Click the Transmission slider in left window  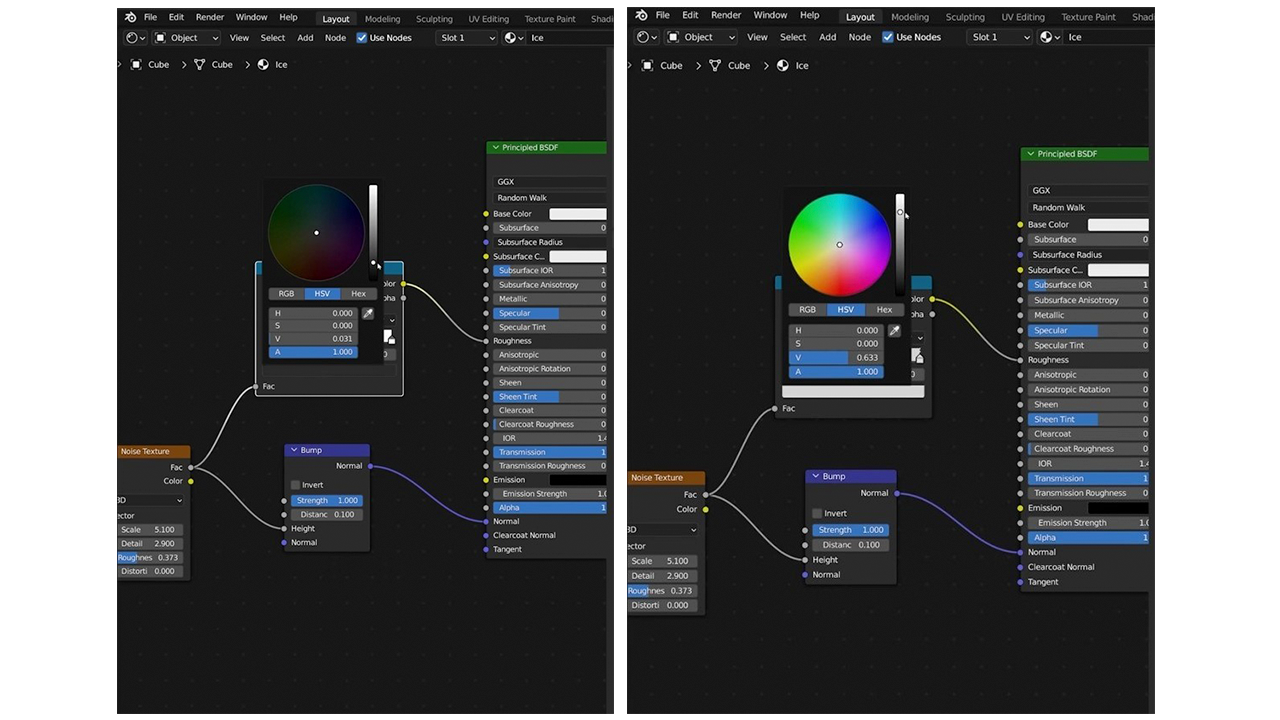(x=550, y=452)
